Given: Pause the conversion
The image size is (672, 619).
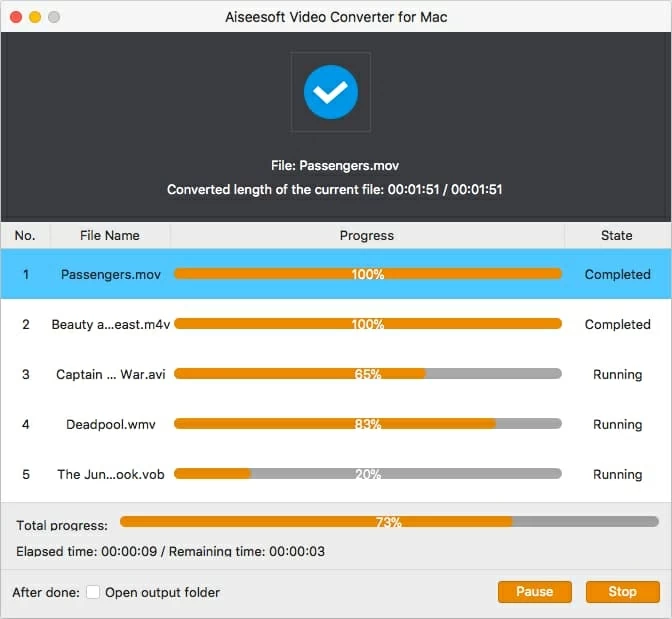Looking at the screenshot, I should 534,592.
